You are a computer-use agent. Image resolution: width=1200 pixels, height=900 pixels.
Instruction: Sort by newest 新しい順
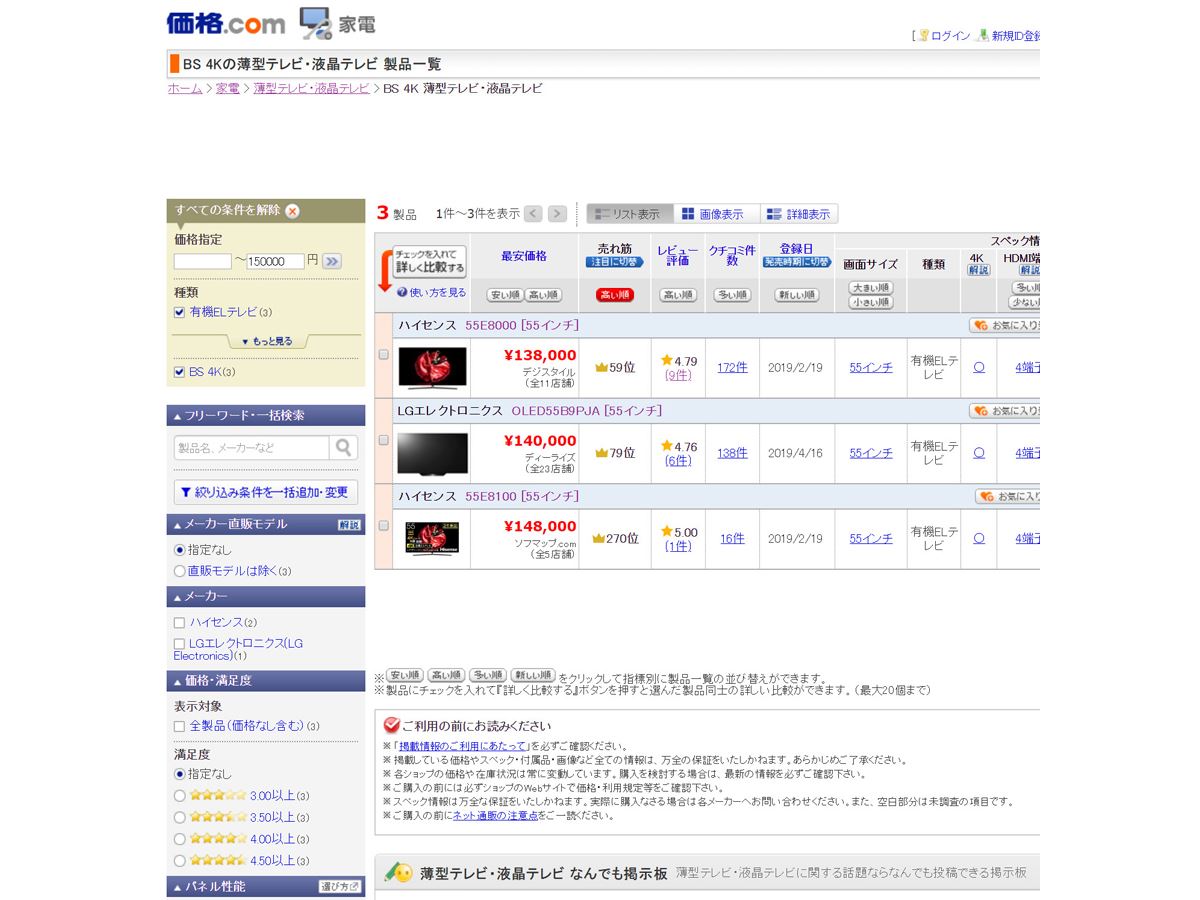[x=797, y=295]
